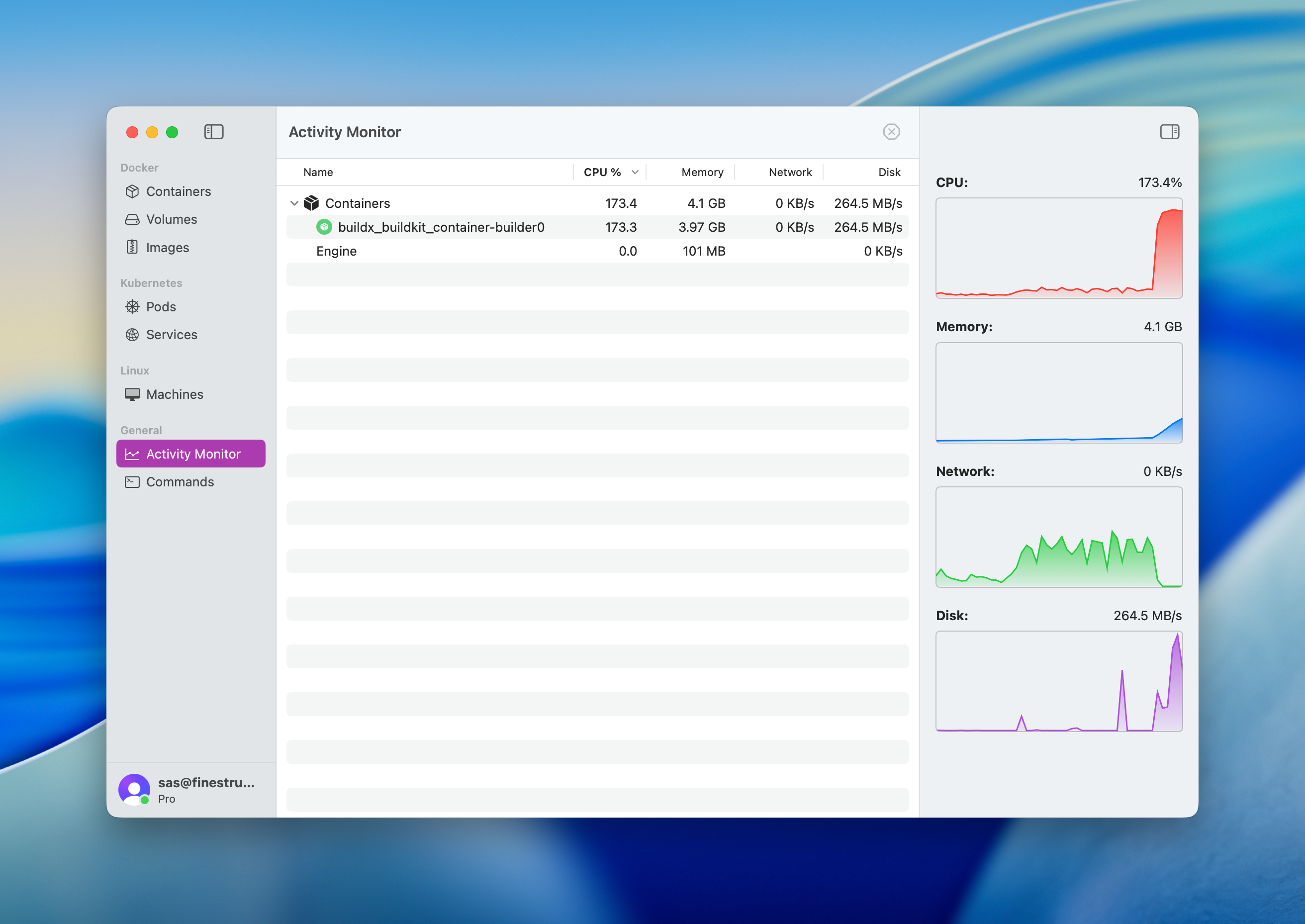Click the black Containers group cube icon
The width and height of the screenshot is (1305, 924).
pos(311,203)
